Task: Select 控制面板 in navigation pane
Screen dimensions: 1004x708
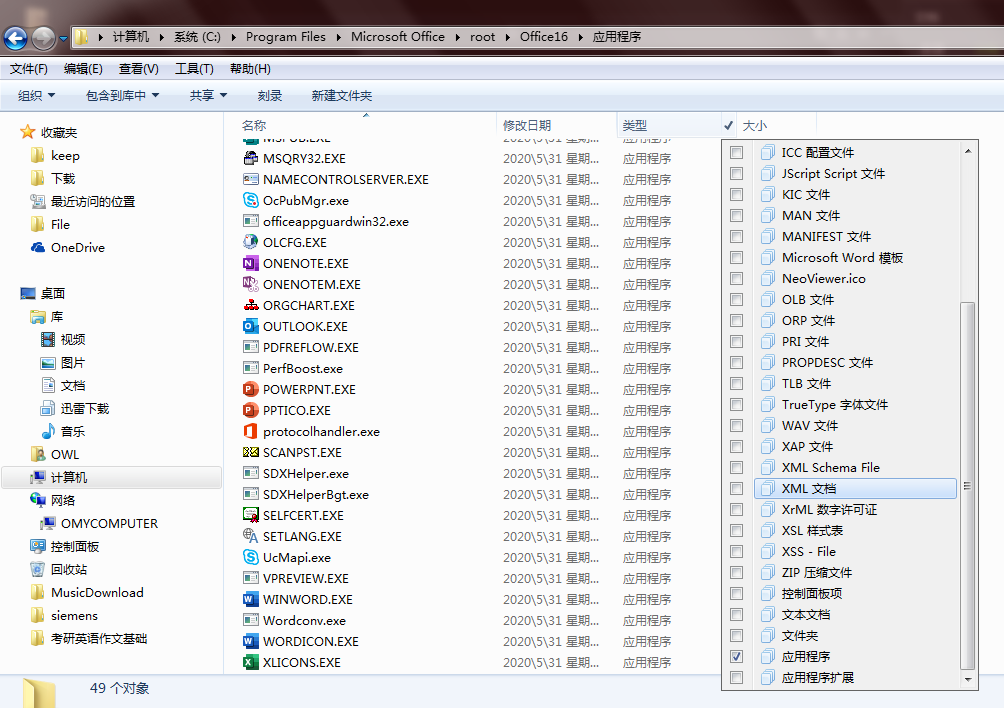Action: click(74, 547)
